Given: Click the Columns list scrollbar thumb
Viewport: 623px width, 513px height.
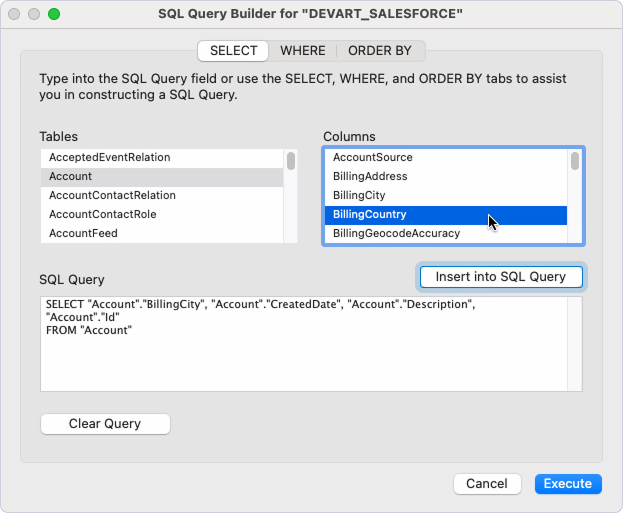Looking at the screenshot, I should [575, 161].
